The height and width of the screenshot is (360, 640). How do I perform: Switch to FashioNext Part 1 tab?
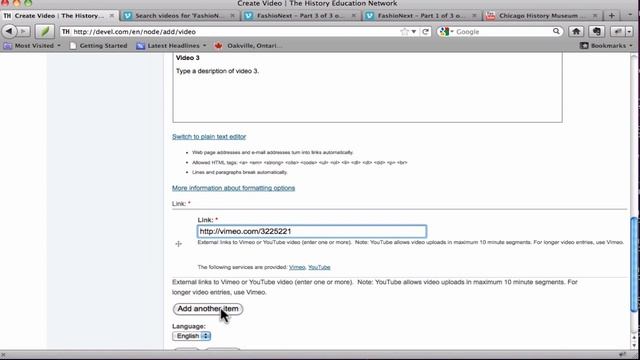pyautogui.click(x=421, y=16)
